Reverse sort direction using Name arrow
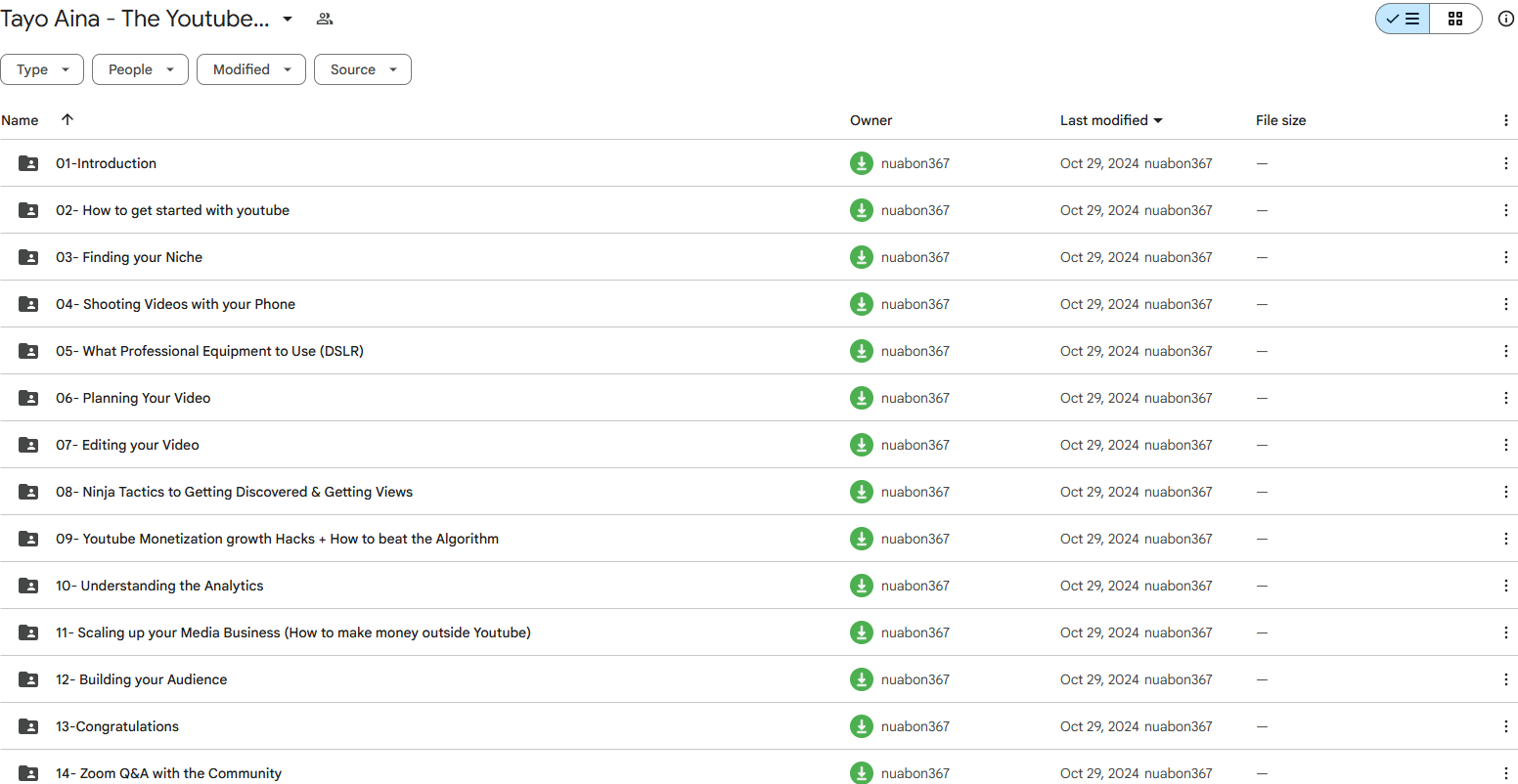Screen dimensions: 1518x784 tap(67, 119)
